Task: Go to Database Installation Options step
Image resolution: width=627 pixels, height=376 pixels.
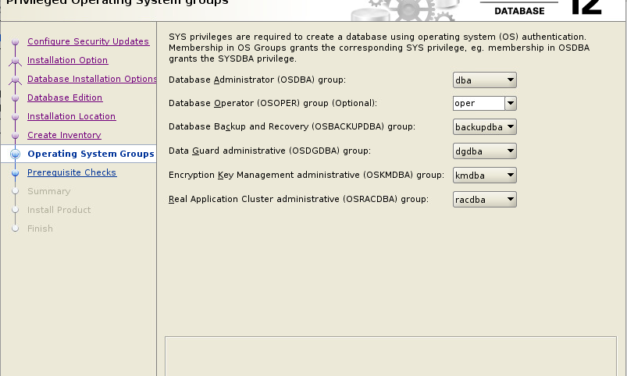Action: tap(92, 79)
